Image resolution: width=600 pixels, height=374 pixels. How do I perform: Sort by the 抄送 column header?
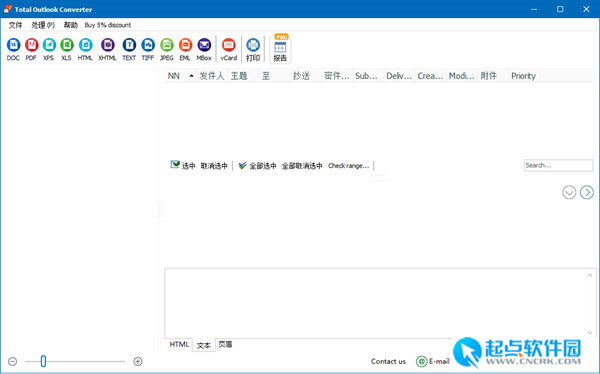tap(301, 76)
